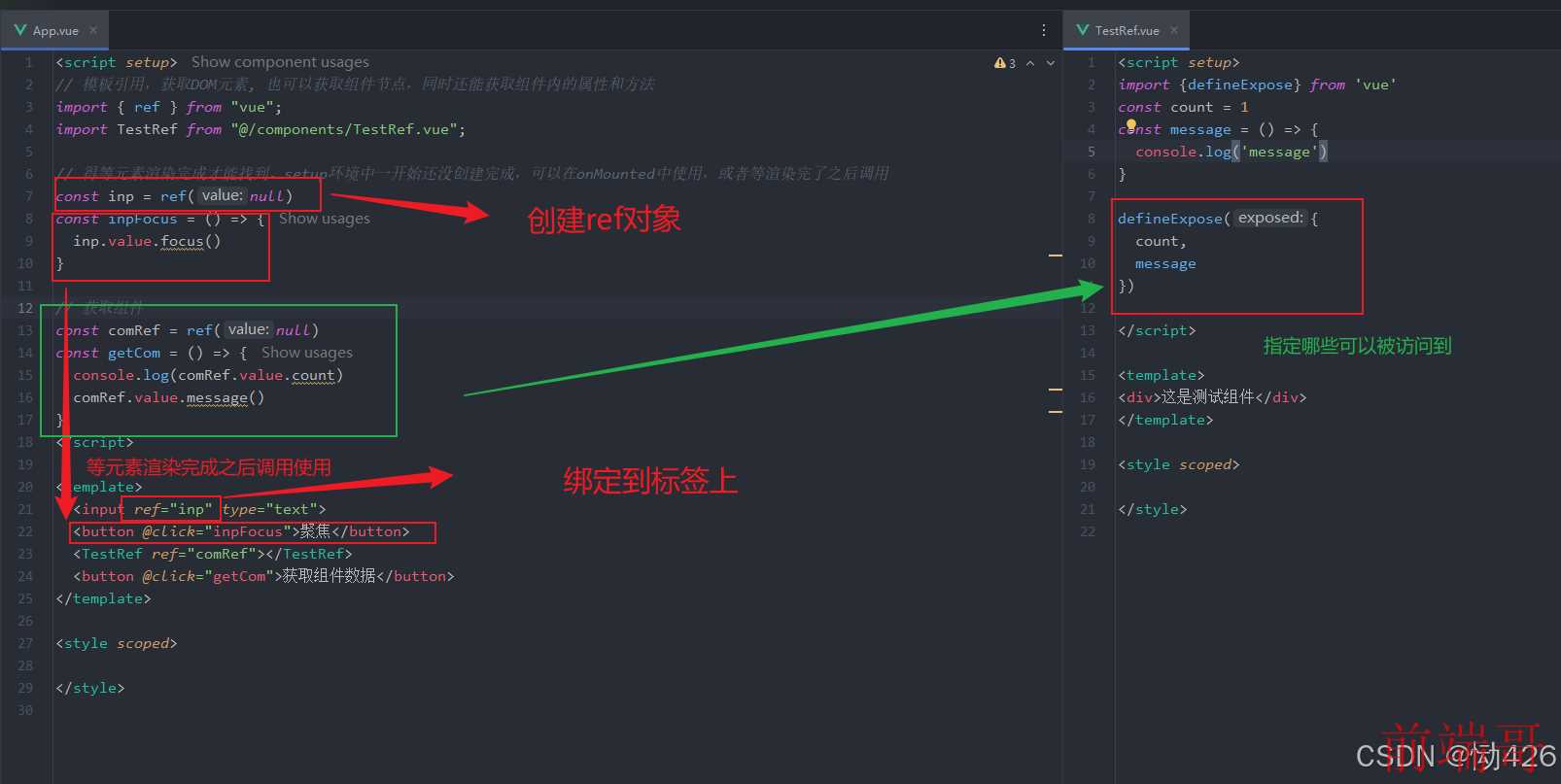1561x784 pixels.
Task: Click 'inp.value.focus()' on line 9
Action: tap(147, 241)
